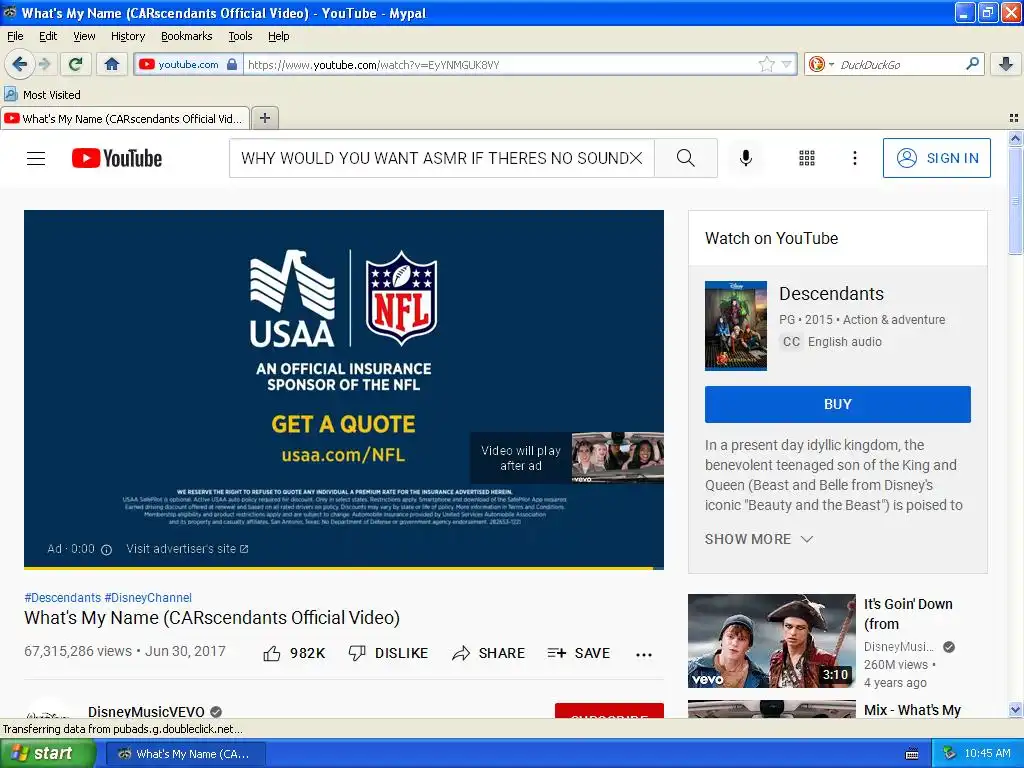The image size is (1024, 768).
Task: Click the BUY button for Descendants
Action: pos(838,404)
